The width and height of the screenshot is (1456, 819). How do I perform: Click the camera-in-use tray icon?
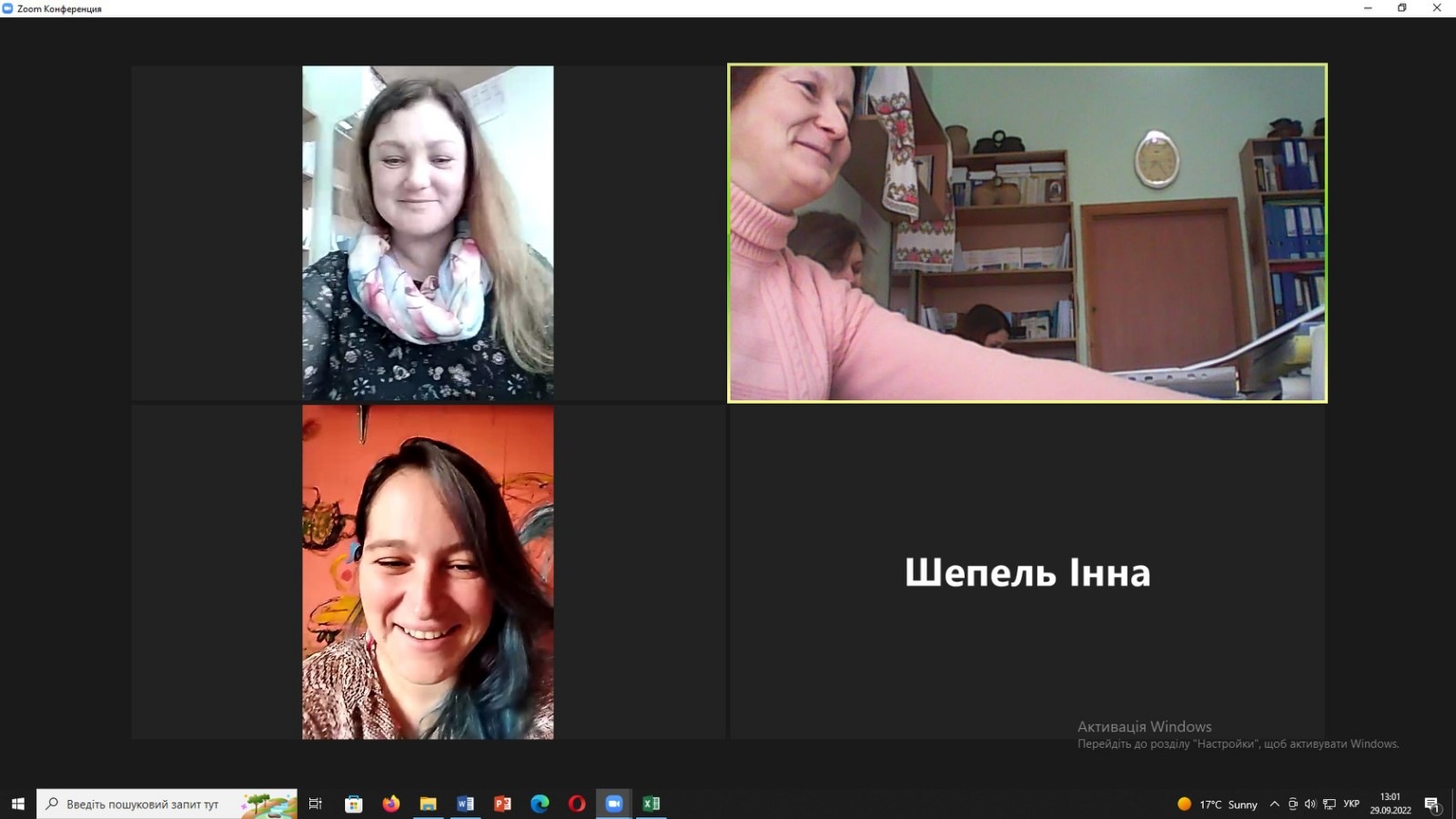click(1292, 804)
